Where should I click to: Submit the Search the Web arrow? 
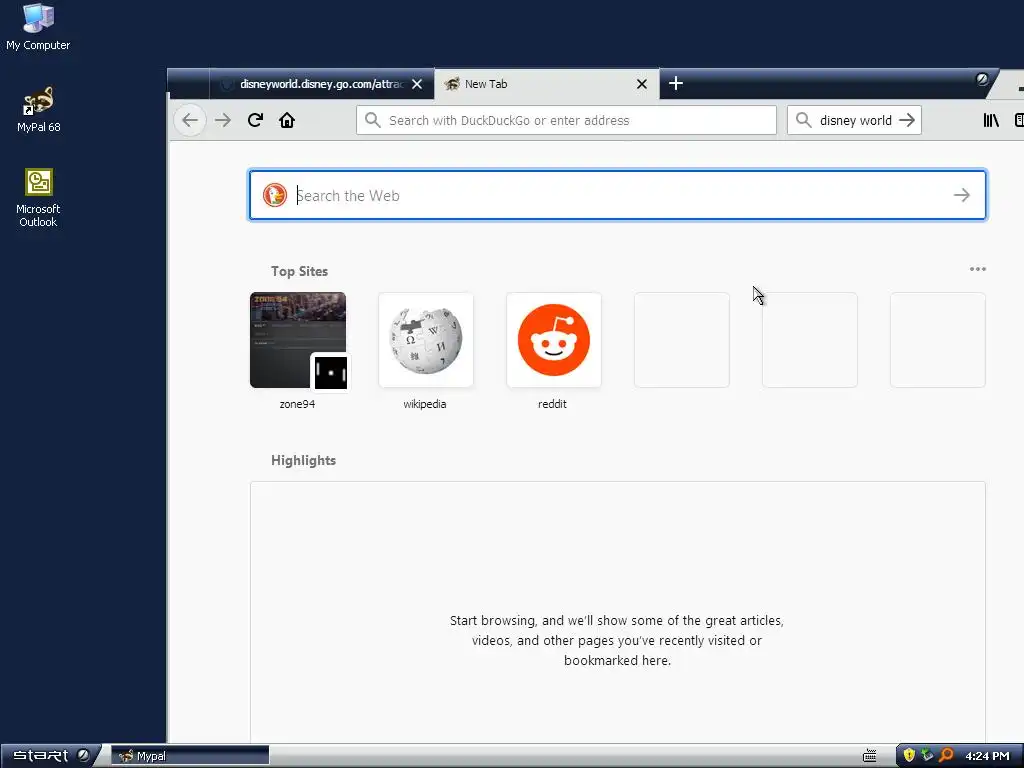point(961,195)
